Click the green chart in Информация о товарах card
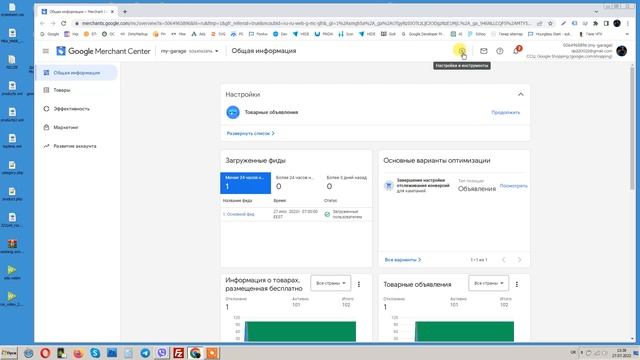This screenshot has width=640, height=360. (x=300, y=331)
